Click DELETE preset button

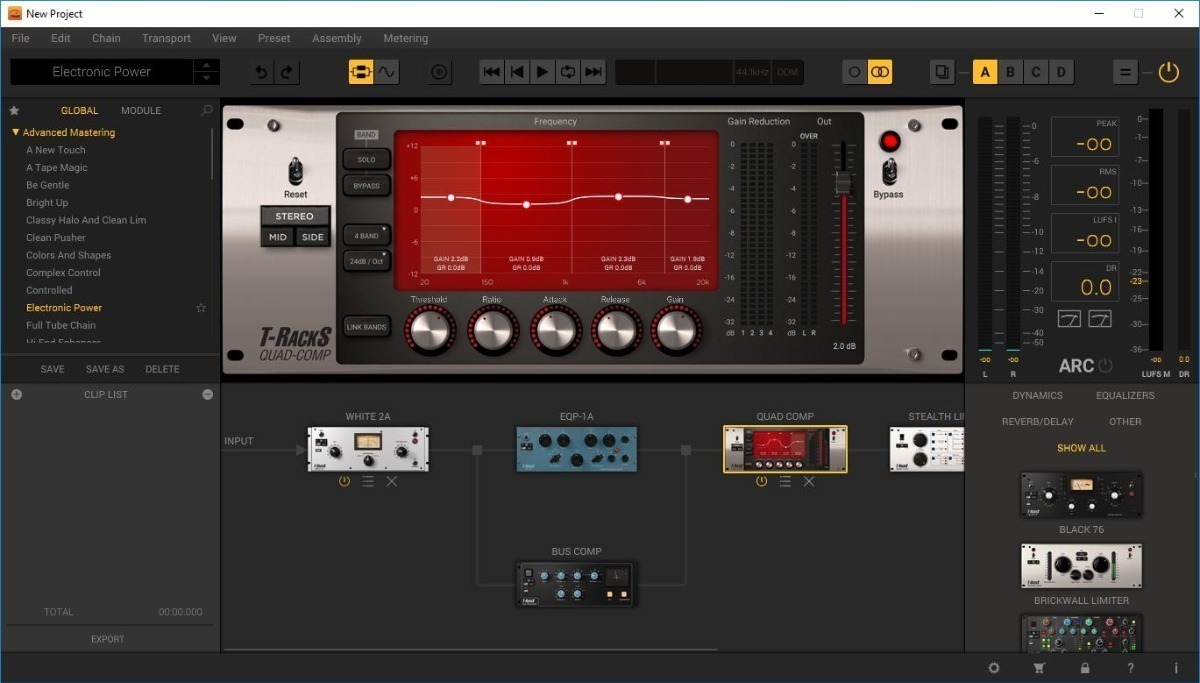162,370
